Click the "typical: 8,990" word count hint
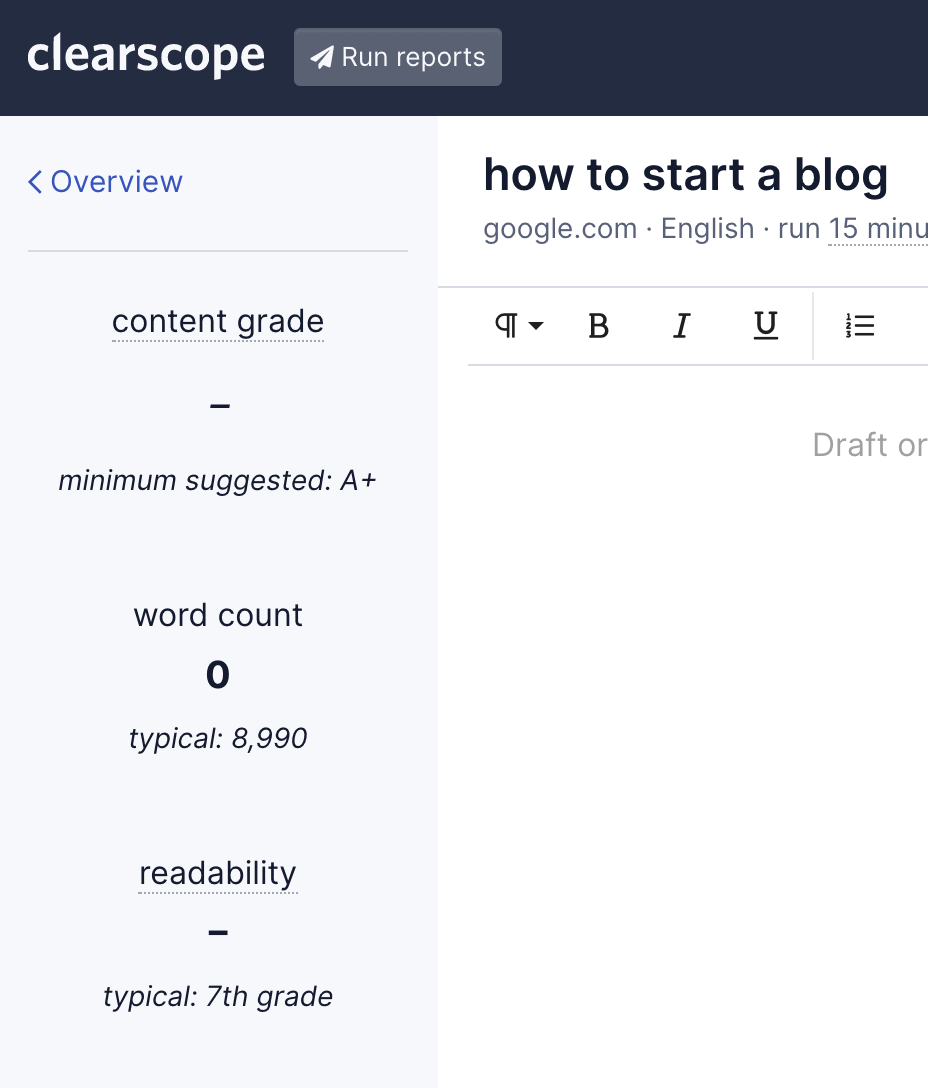This screenshot has width=928, height=1088. 218,739
